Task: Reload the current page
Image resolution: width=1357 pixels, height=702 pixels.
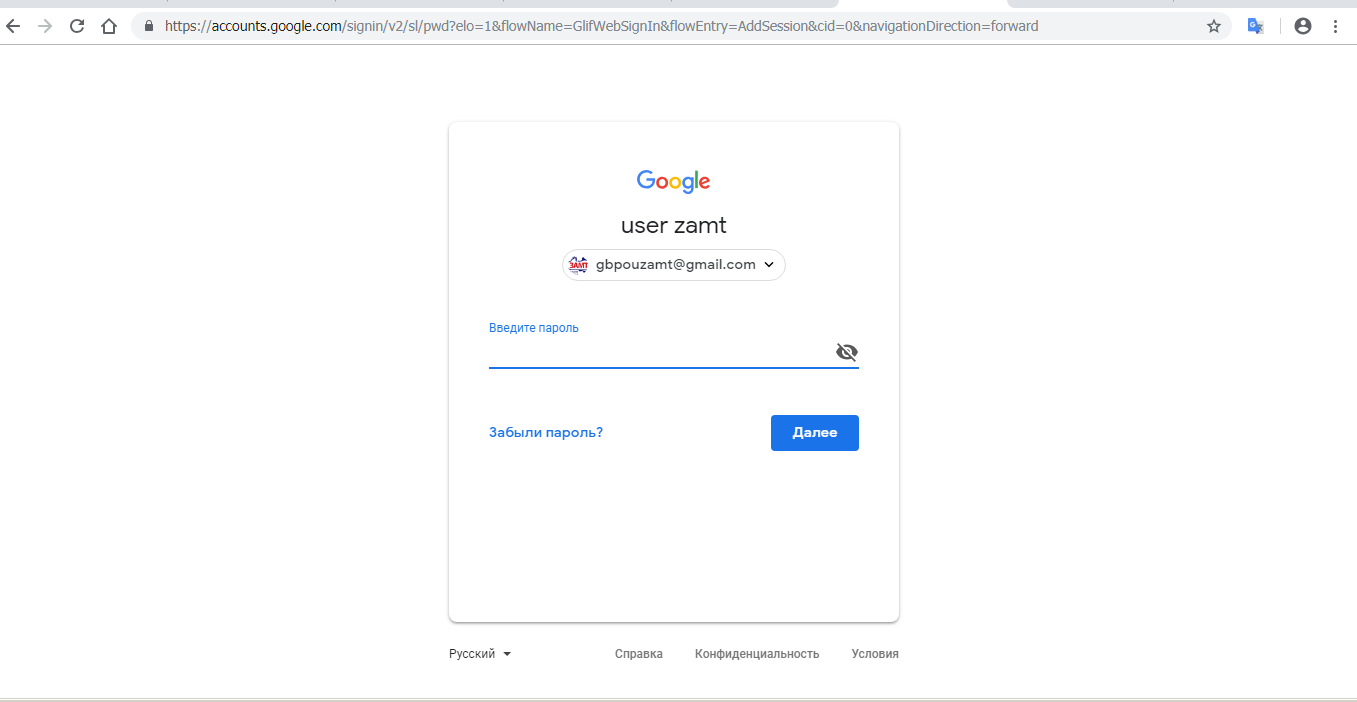Action: click(x=77, y=26)
